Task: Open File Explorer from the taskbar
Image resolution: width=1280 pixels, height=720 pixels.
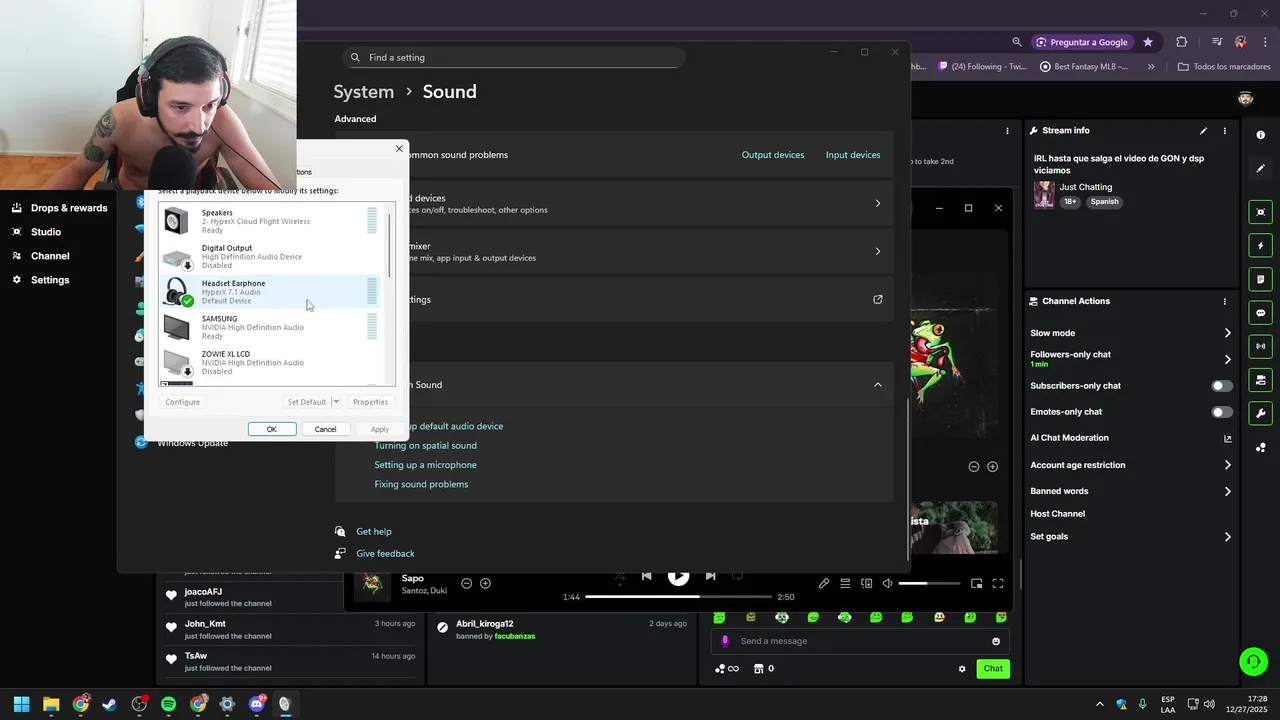Action: [51, 704]
